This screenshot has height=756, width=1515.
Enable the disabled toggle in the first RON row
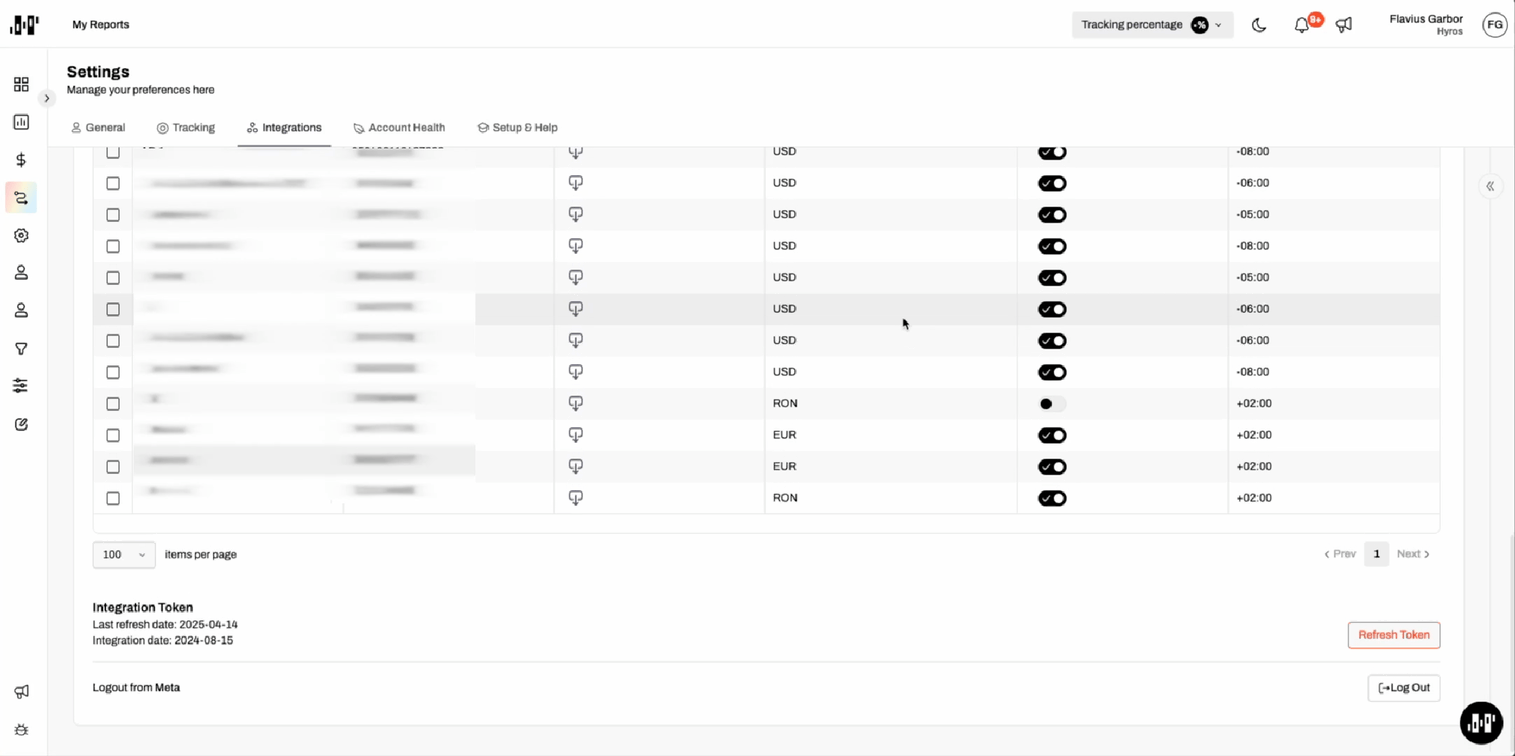pyautogui.click(x=1052, y=404)
